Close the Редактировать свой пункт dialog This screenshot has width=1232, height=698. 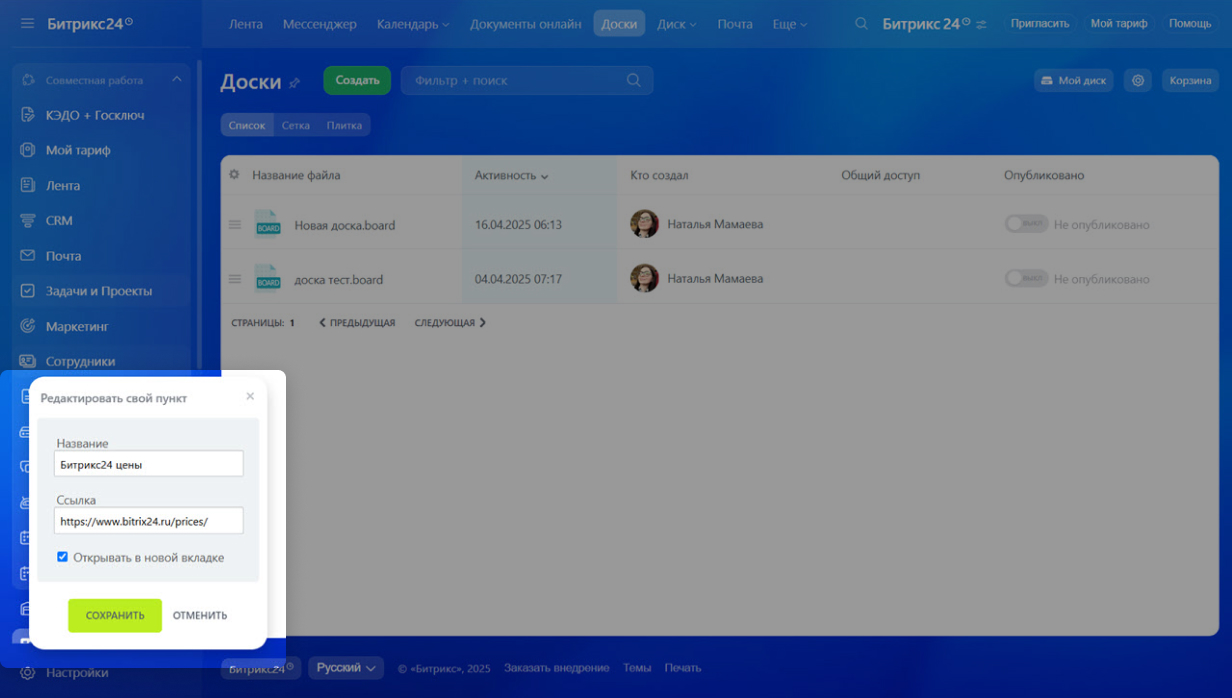250,396
